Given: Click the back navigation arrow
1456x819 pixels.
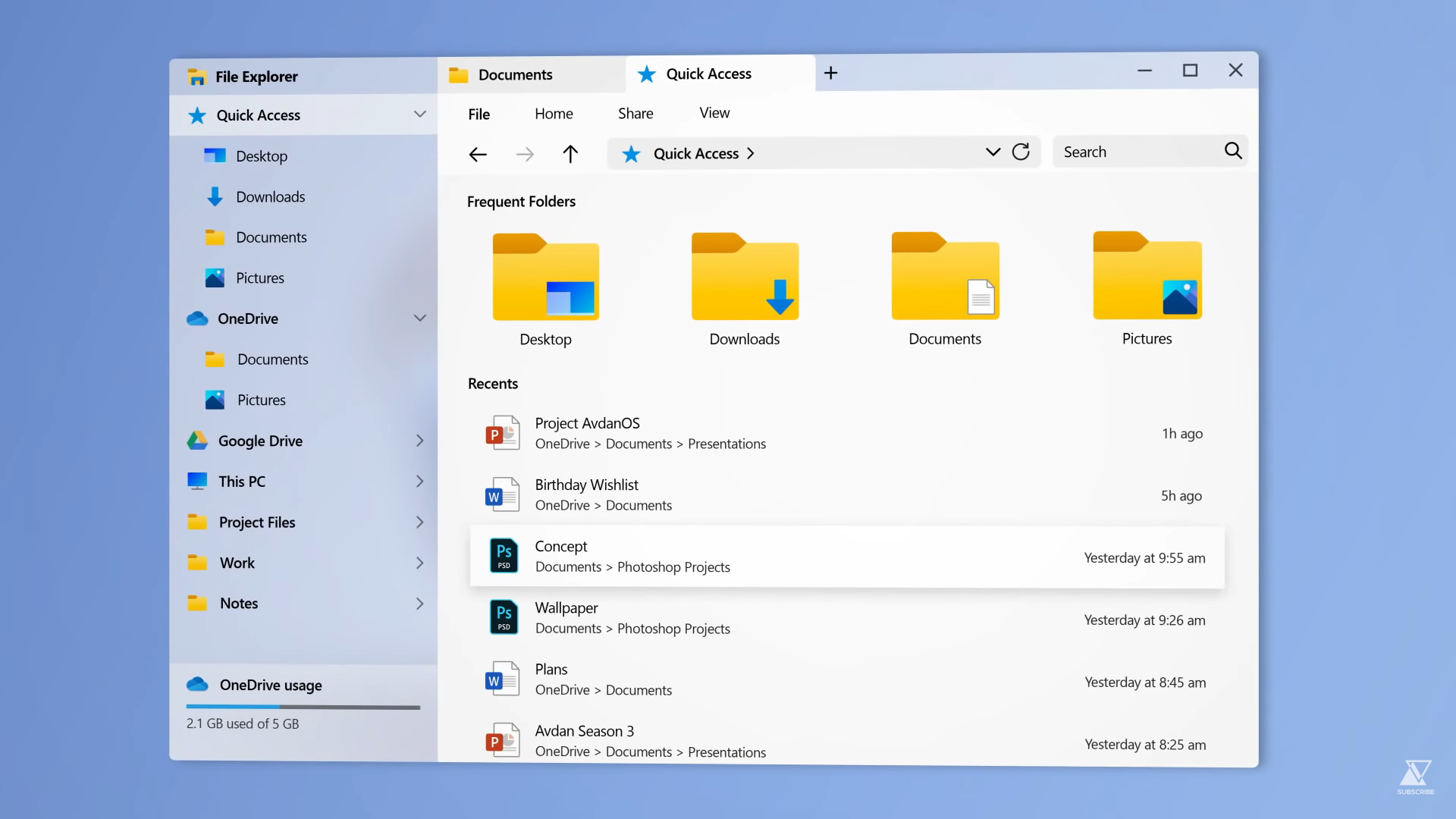Looking at the screenshot, I should (478, 154).
